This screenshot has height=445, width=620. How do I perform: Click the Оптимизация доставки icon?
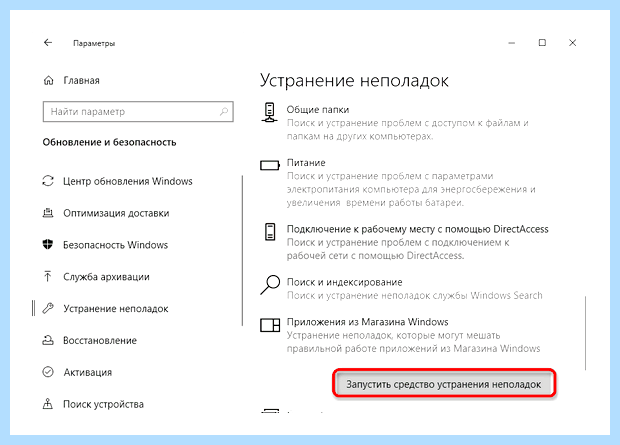48,213
